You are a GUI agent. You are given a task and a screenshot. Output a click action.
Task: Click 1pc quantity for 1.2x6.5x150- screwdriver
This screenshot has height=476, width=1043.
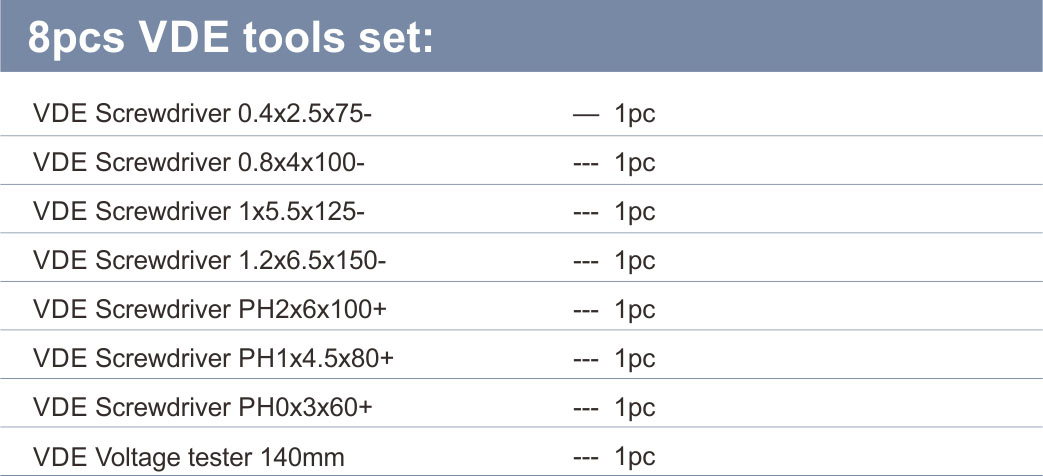click(635, 262)
